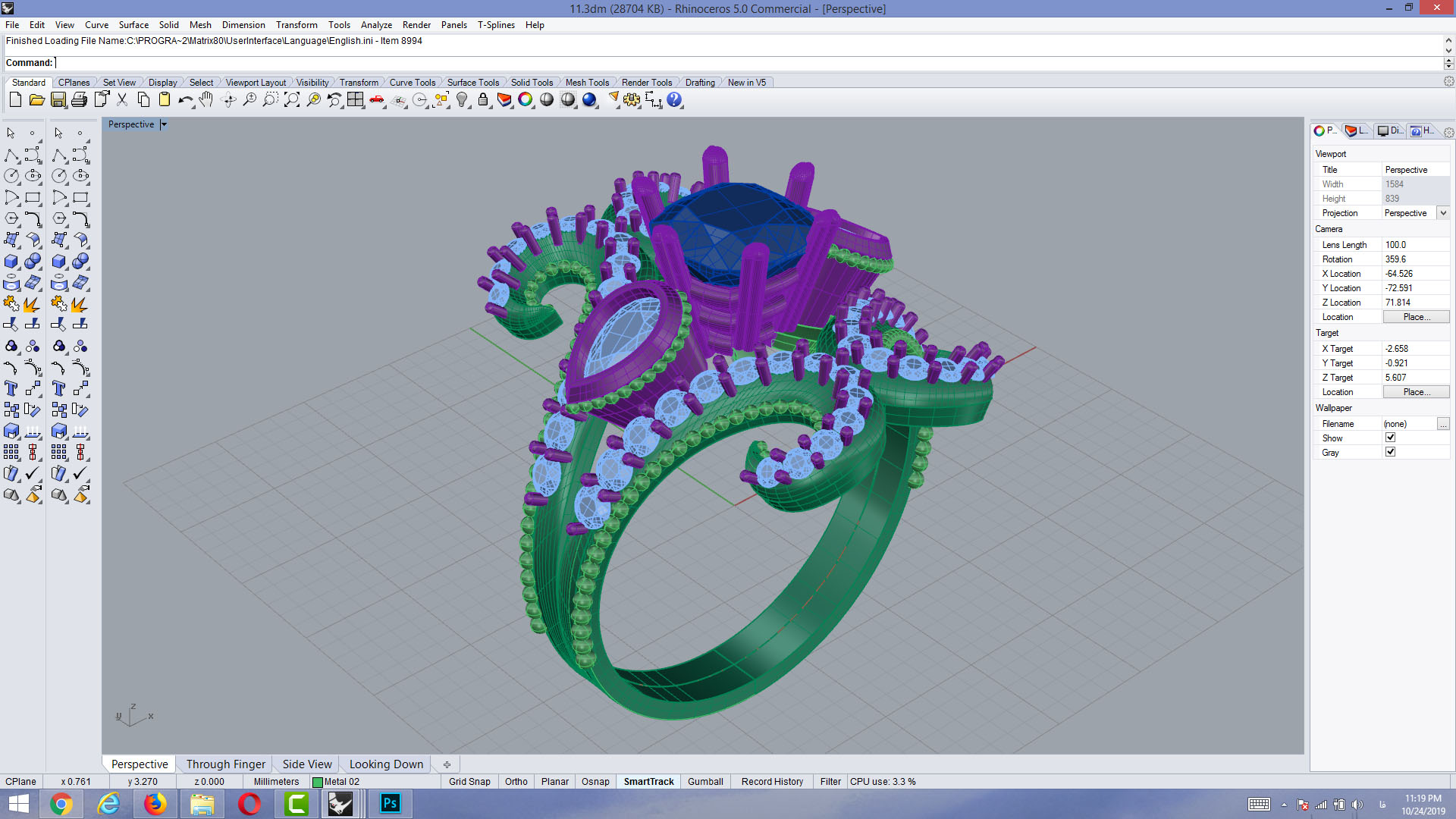This screenshot has width=1456, height=819.
Task: Open the T-Splines menu
Action: (x=496, y=25)
